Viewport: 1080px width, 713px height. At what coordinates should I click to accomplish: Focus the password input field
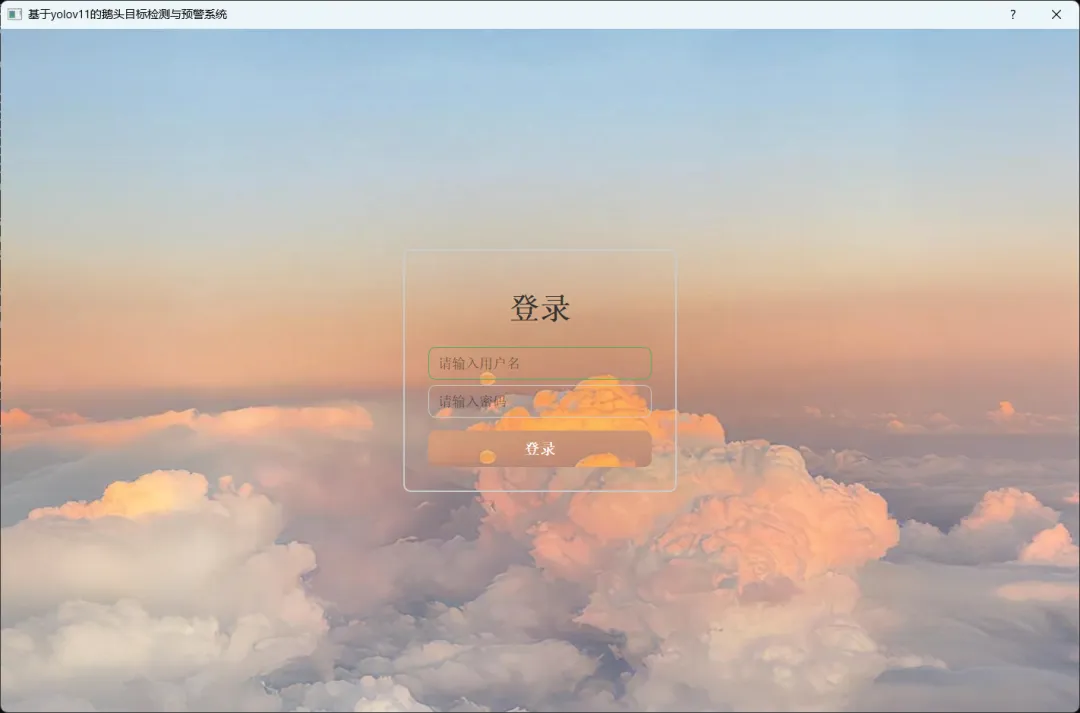pyautogui.click(x=539, y=402)
